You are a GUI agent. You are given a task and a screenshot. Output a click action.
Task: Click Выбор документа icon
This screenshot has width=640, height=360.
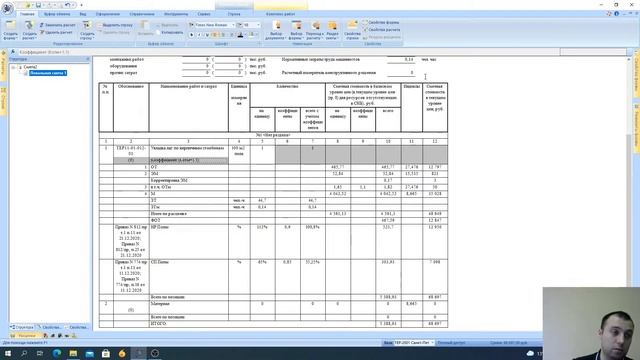(x=276, y=30)
